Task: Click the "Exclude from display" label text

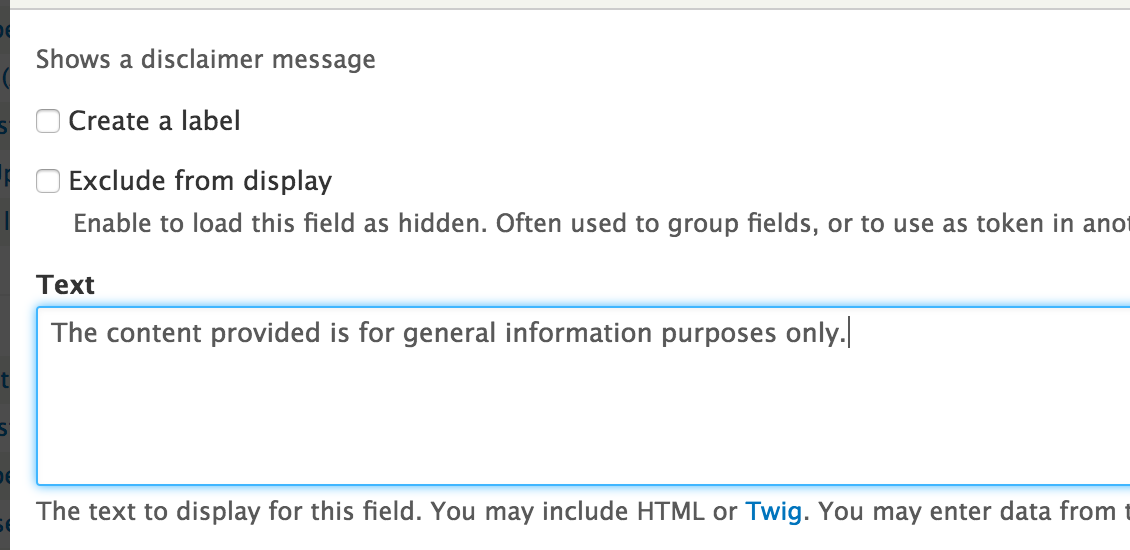Action: [200, 181]
